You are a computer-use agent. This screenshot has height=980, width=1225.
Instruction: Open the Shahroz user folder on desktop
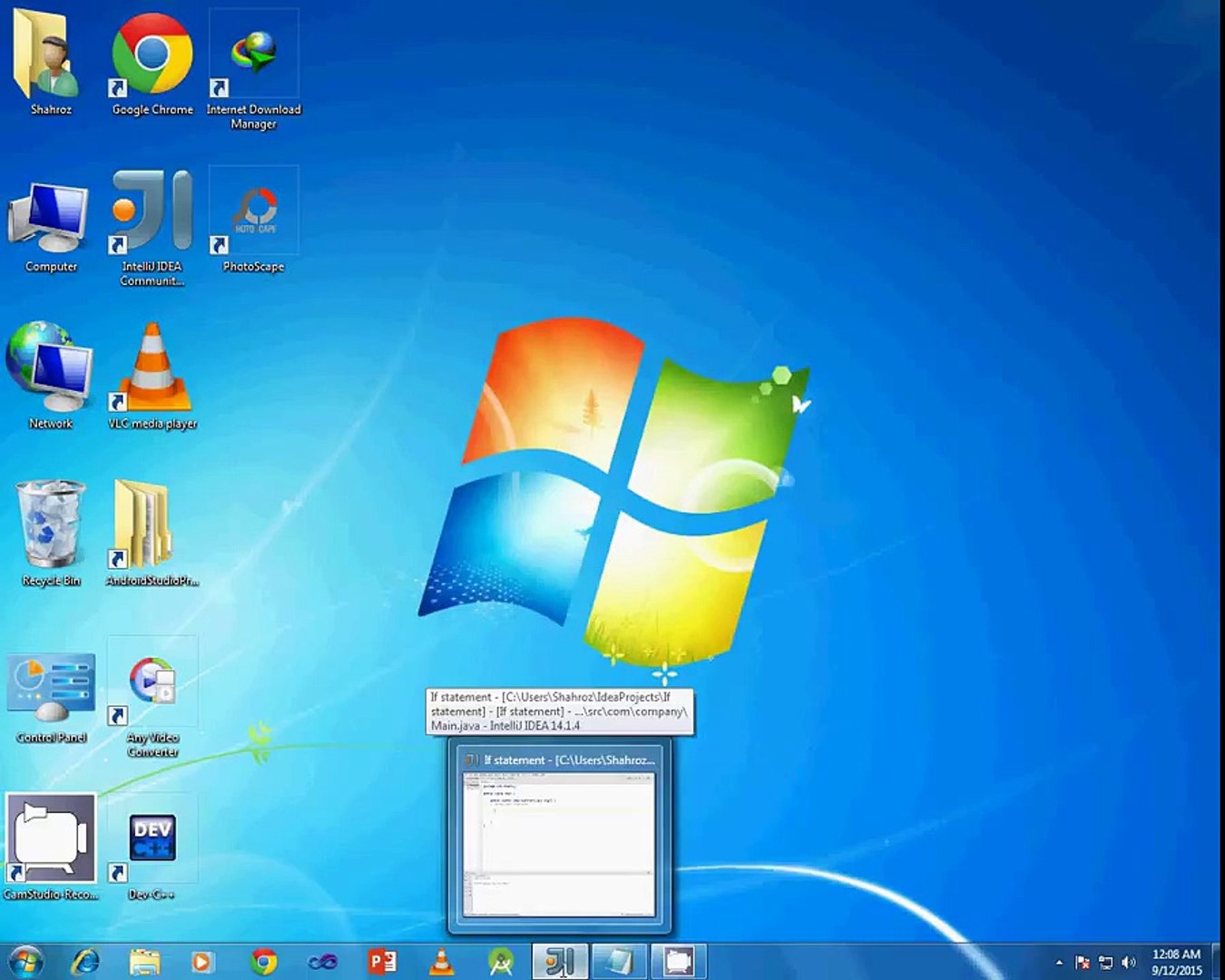[51, 64]
